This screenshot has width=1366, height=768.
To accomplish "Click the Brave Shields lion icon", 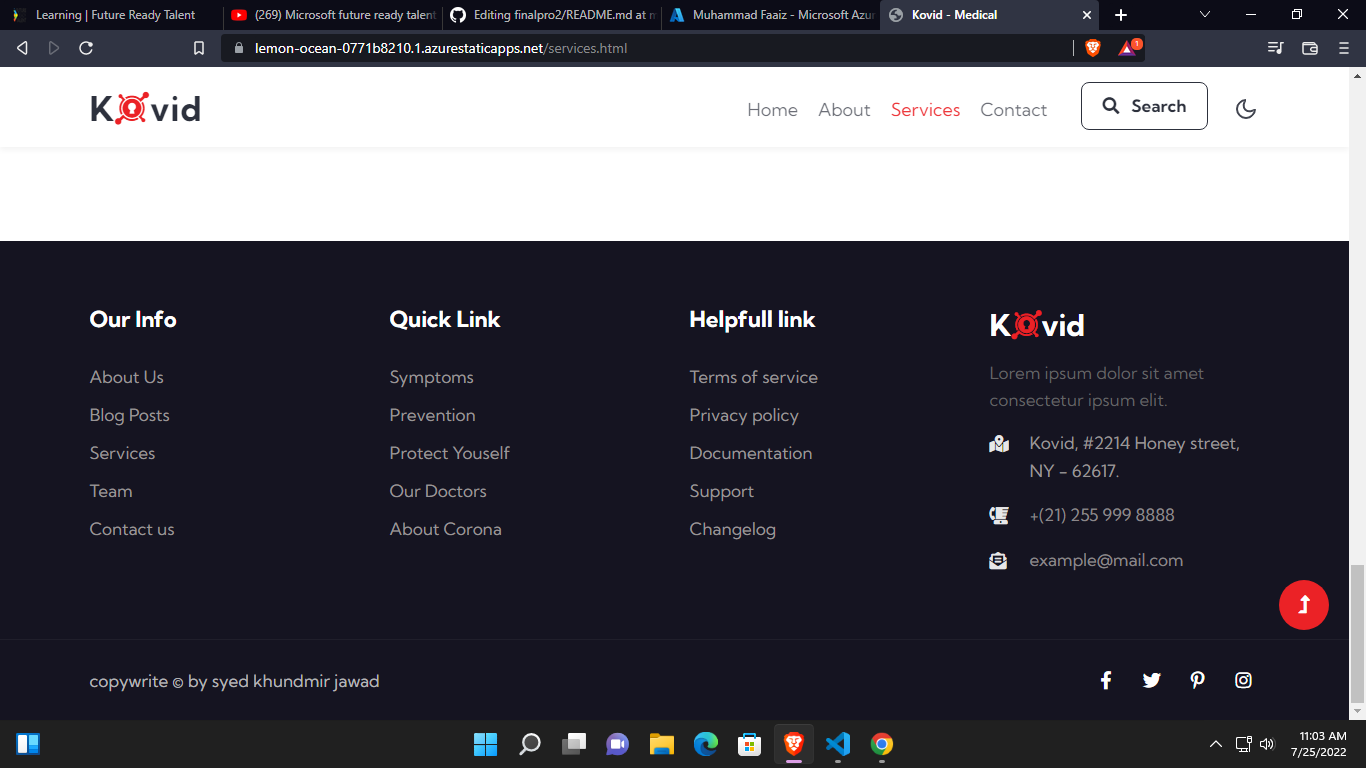I will [1092, 47].
